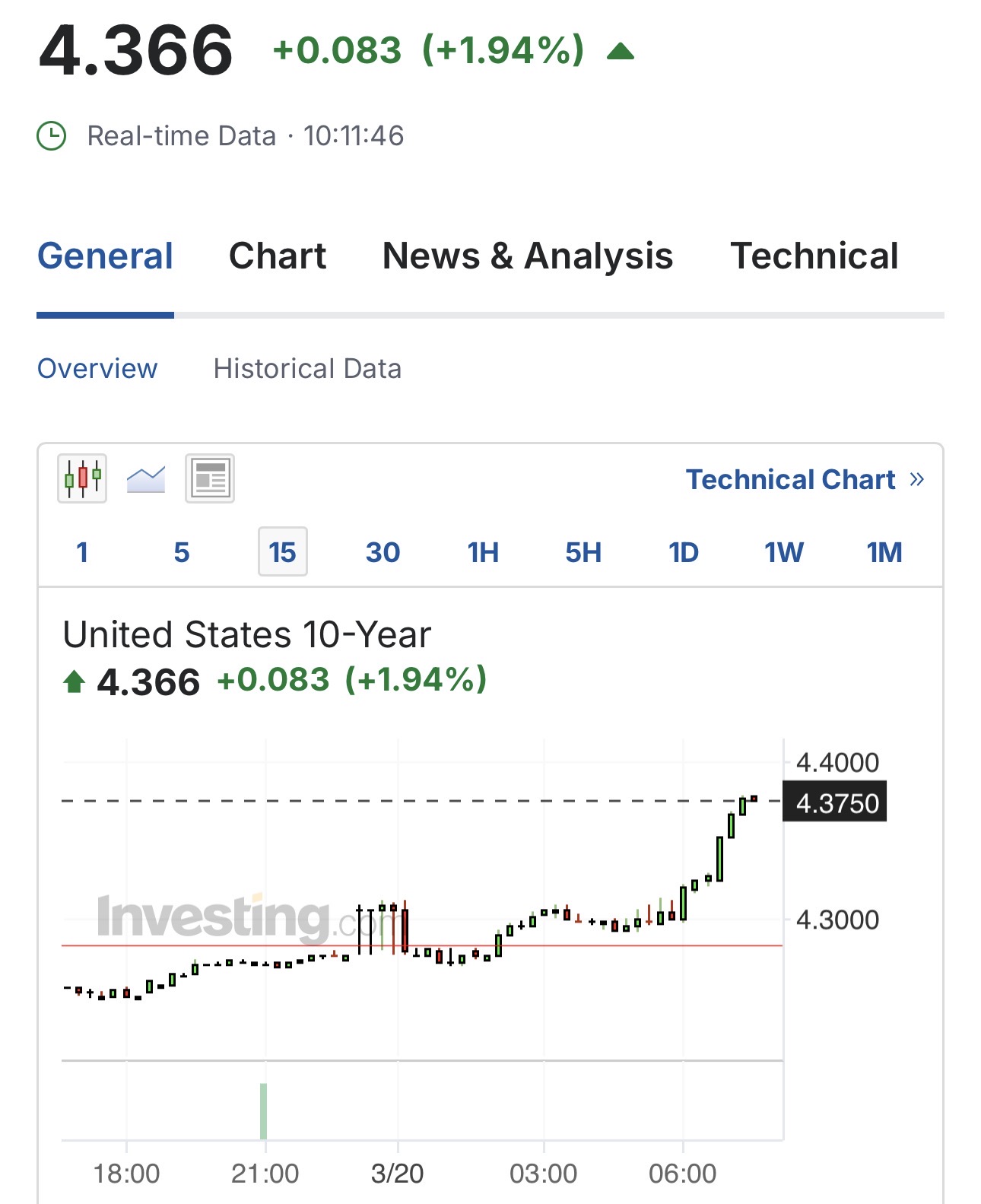Switch to the Chart tab
This screenshot has width=981, height=1204.
[x=278, y=256]
